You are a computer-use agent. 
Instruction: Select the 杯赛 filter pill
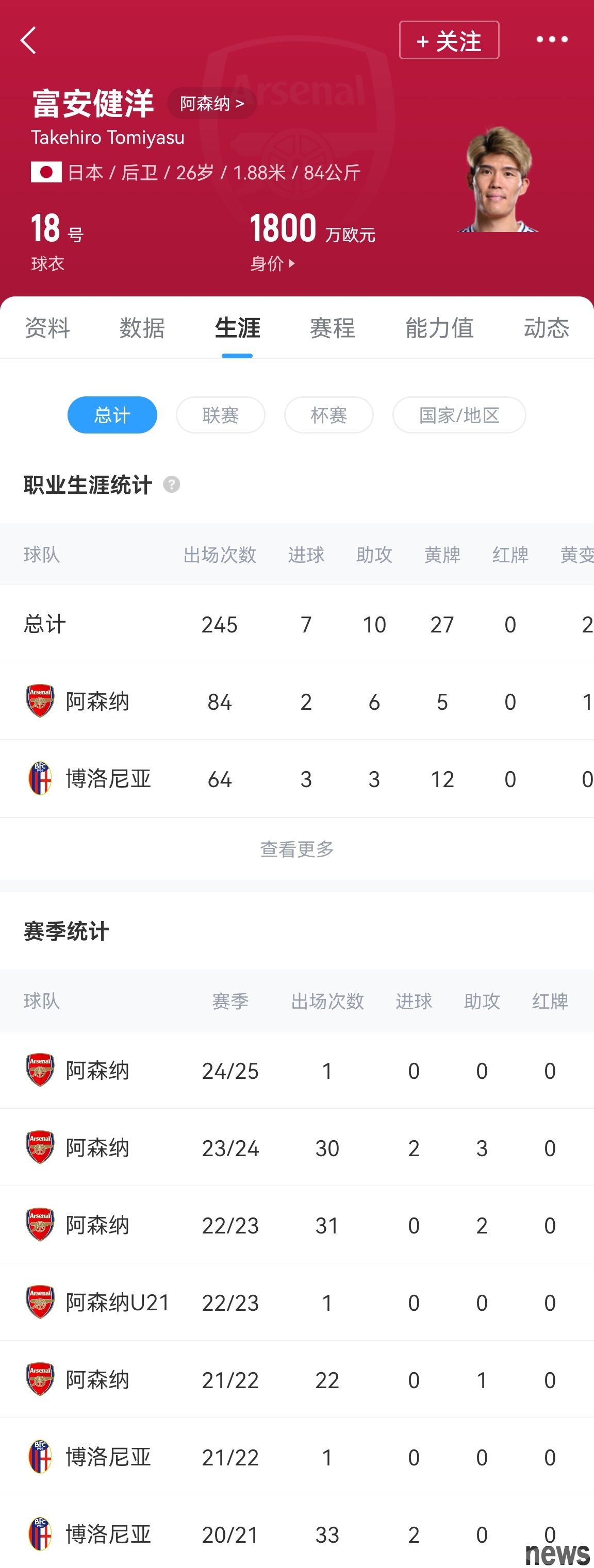tap(329, 415)
